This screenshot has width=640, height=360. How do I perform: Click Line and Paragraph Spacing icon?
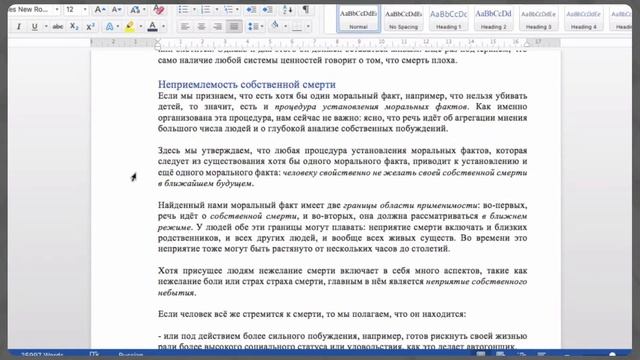pyautogui.click(x=253, y=27)
